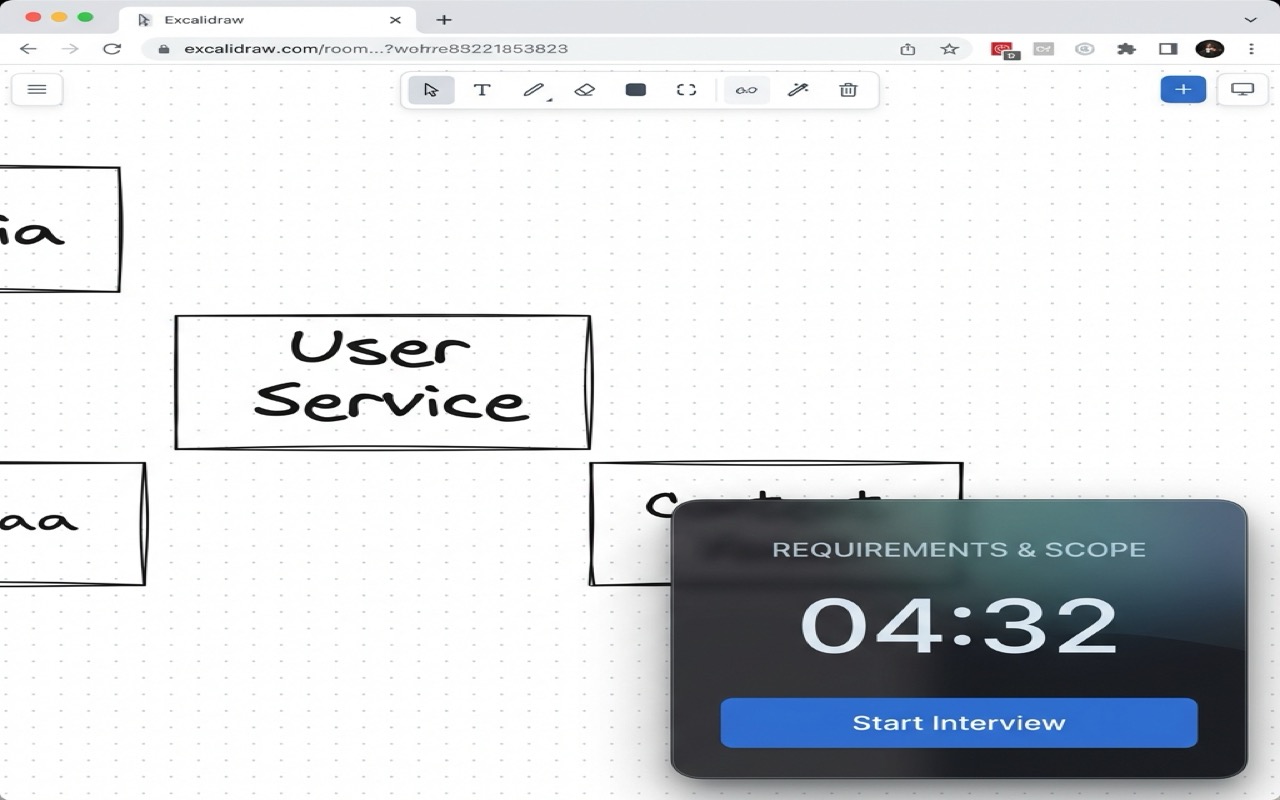Open the Excalidraw hamburger menu
1280x800 pixels.
click(37, 89)
